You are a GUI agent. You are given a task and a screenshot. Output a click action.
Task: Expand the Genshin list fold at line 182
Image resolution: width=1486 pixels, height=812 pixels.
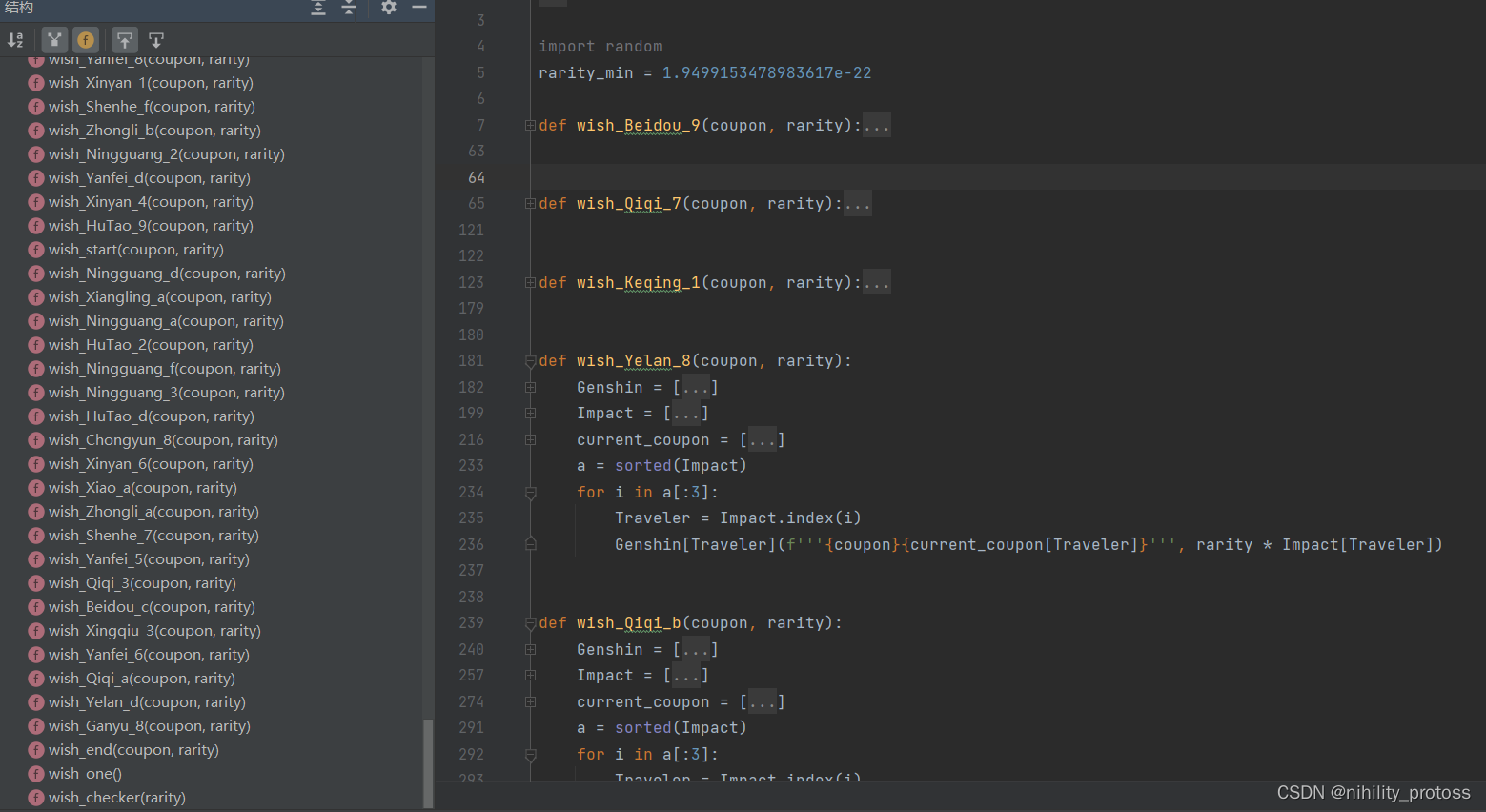[x=530, y=387]
